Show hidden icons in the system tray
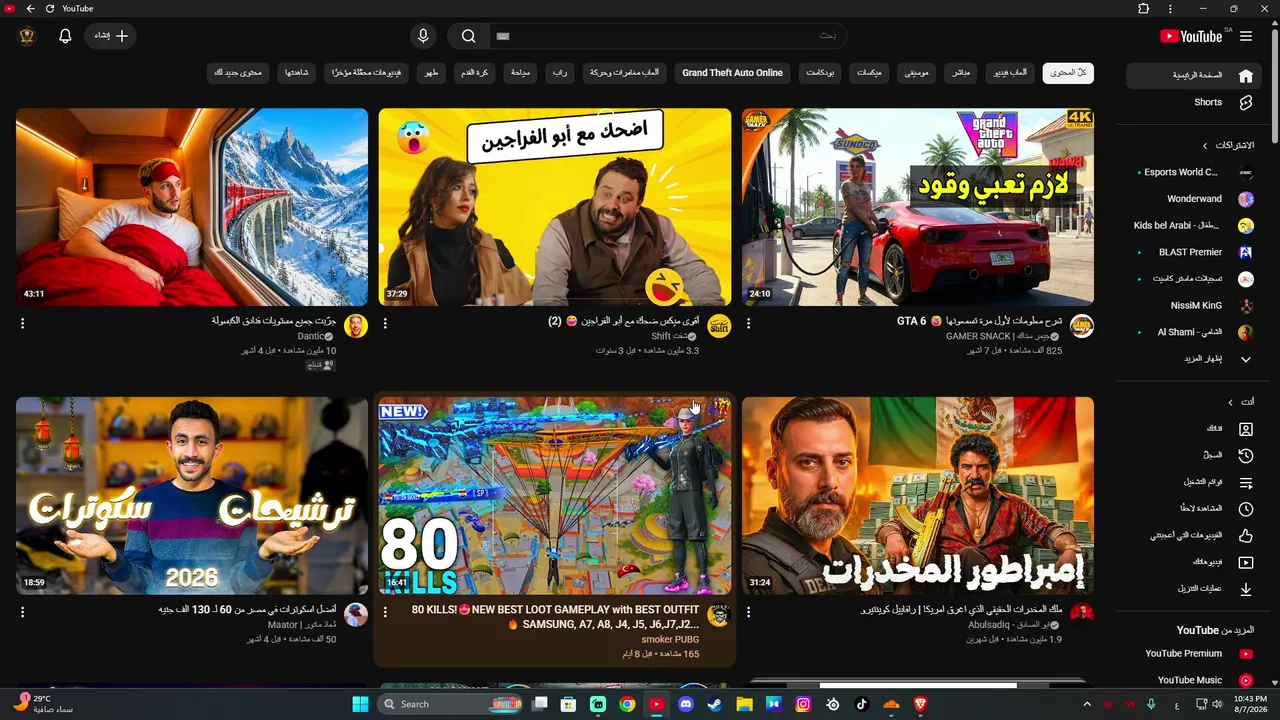The image size is (1280, 720). pos(1087,704)
